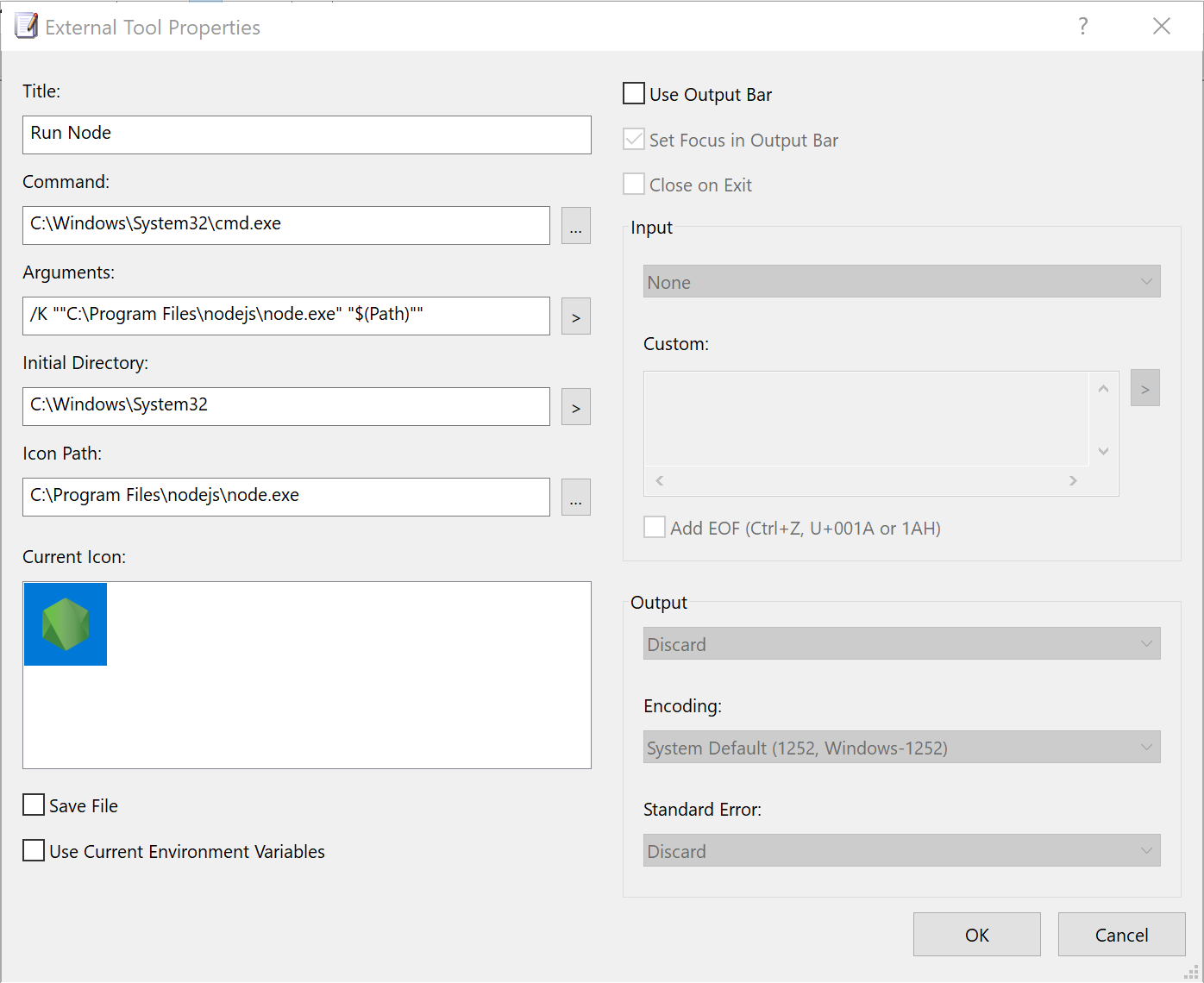Open the Output dropdown showing Discard
This screenshot has width=1204, height=983.
[x=902, y=643]
